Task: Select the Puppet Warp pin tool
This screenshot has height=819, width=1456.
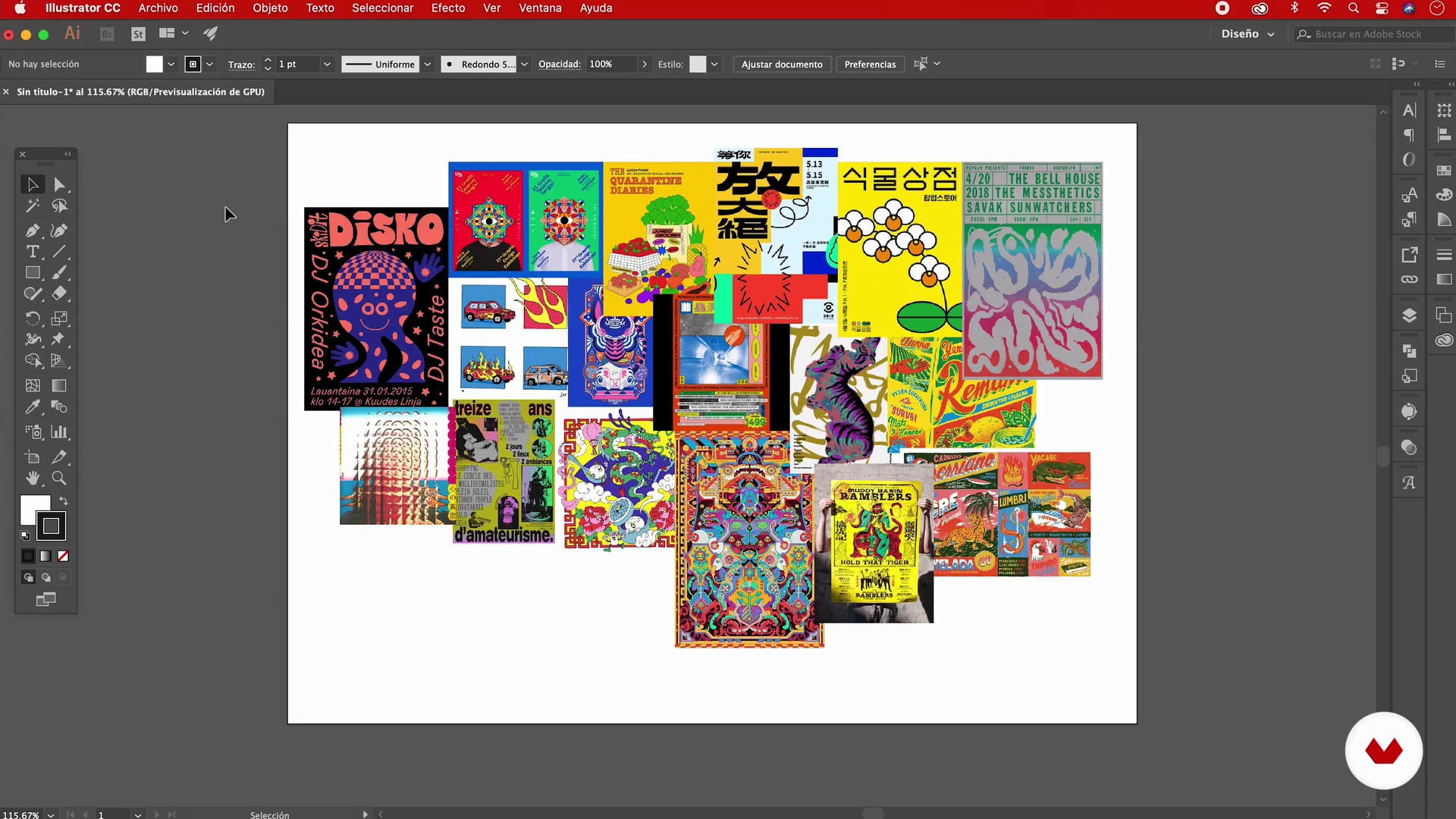Action: (x=59, y=339)
